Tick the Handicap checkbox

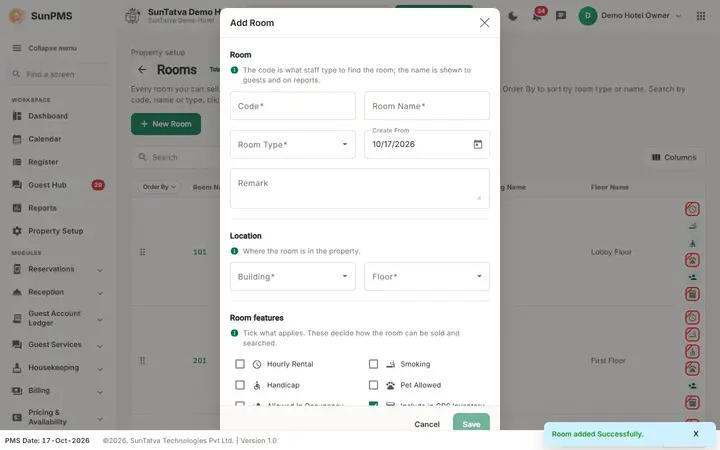(x=240, y=385)
